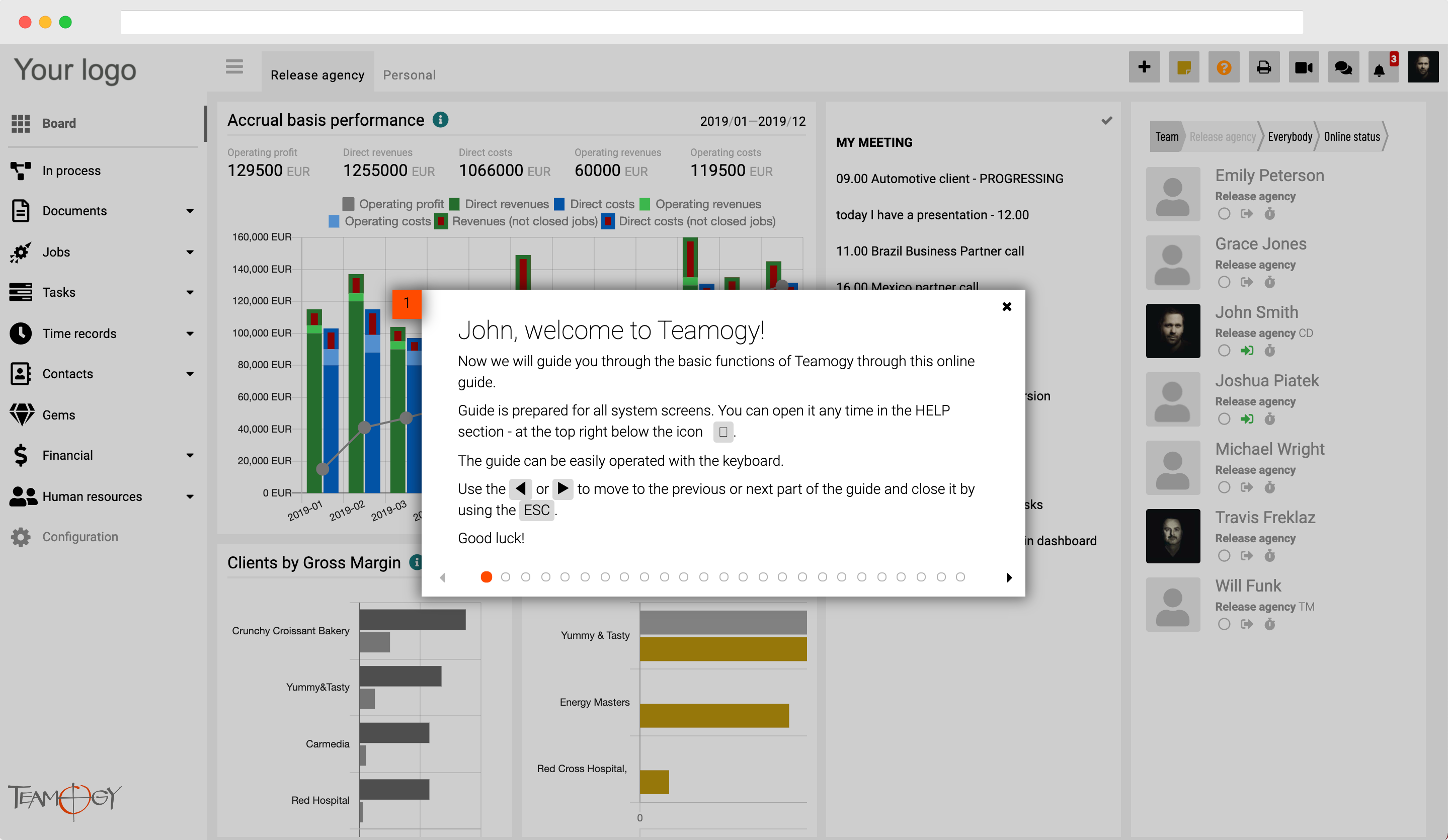Viewport: 1448px width, 840px height.
Task: Click Michael Wright's stopwatch icon
Action: [1269, 487]
